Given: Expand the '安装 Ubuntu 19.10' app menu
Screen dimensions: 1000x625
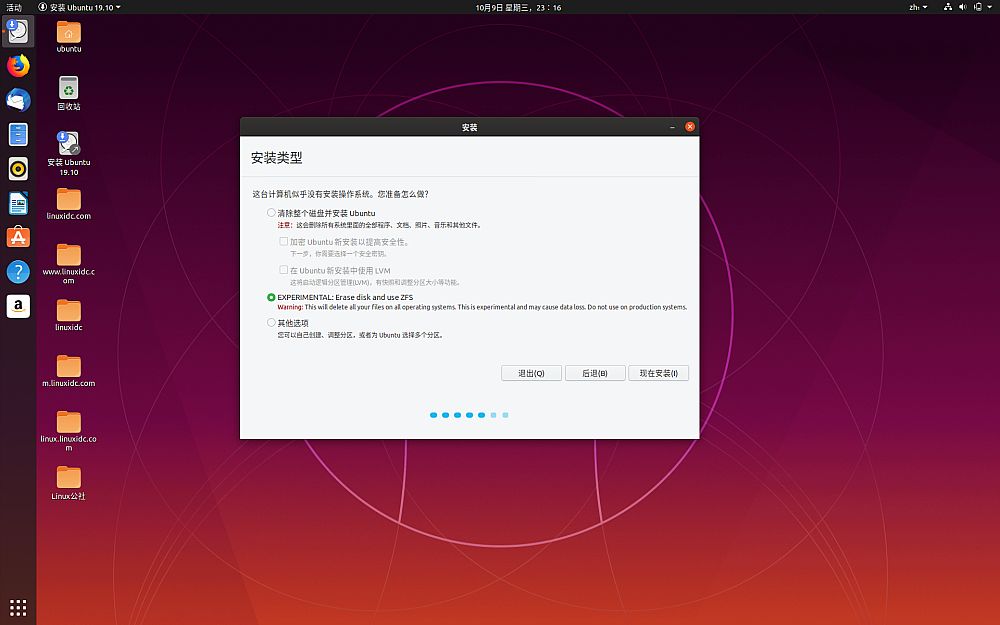Looking at the screenshot, I should (80, 7).
